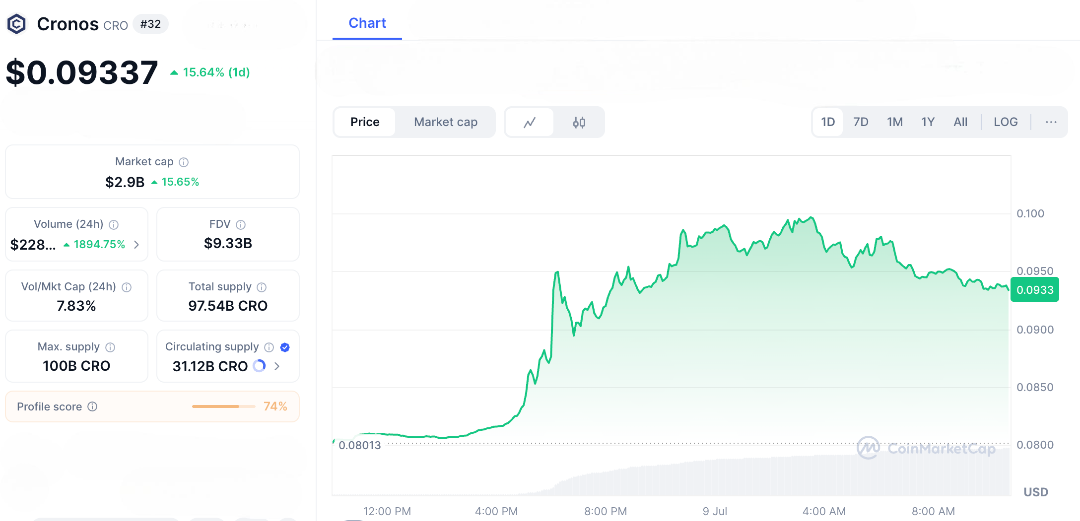
Task: Open chart more options ellipsis
Action: 1051,122
